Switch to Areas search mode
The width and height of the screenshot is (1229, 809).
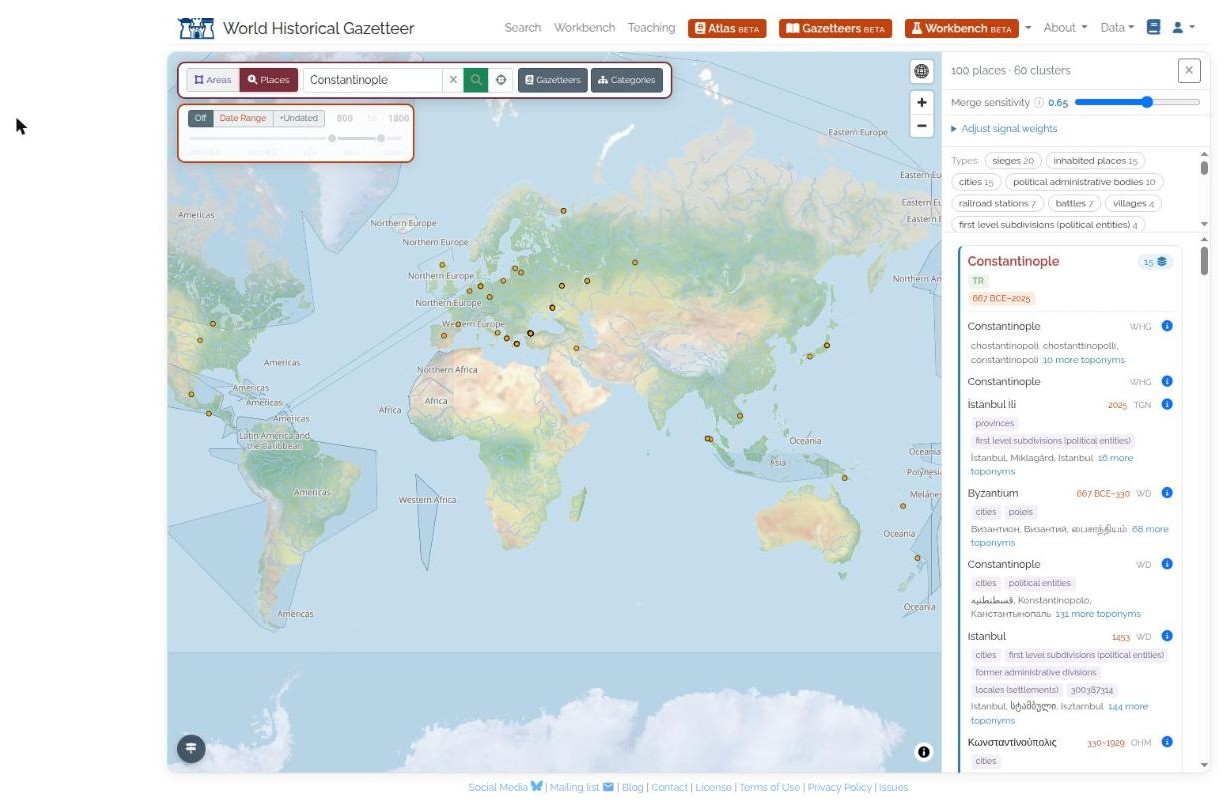(213, 80)
